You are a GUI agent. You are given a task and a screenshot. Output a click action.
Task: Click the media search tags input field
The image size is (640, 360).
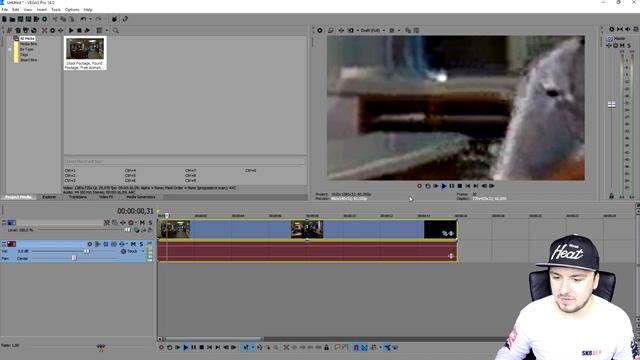coord(184,161)
